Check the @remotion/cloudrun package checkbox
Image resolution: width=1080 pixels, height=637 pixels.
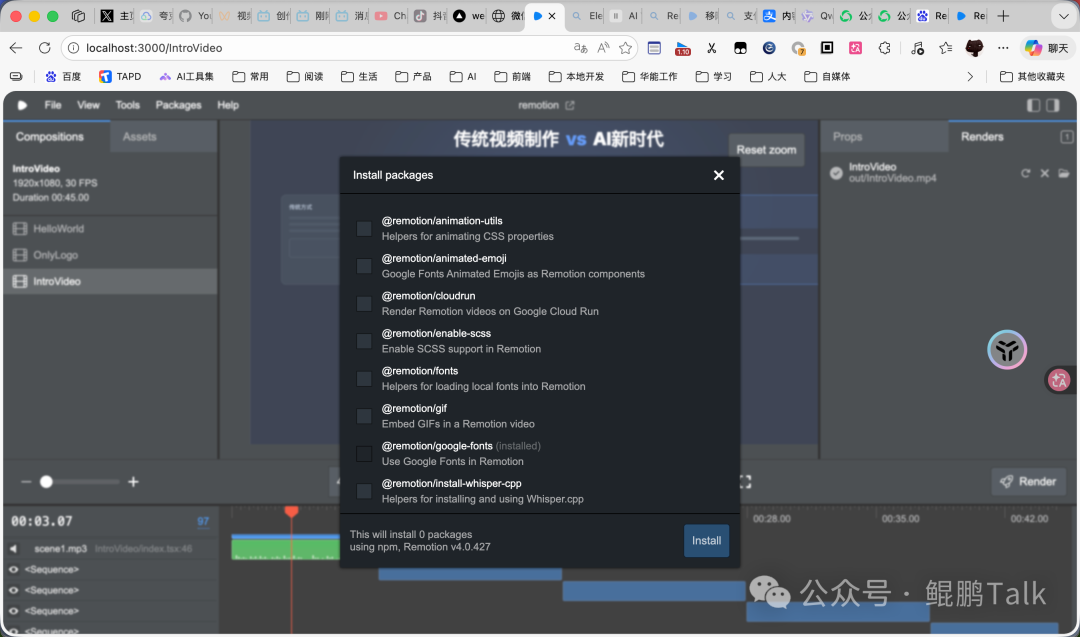364,304
